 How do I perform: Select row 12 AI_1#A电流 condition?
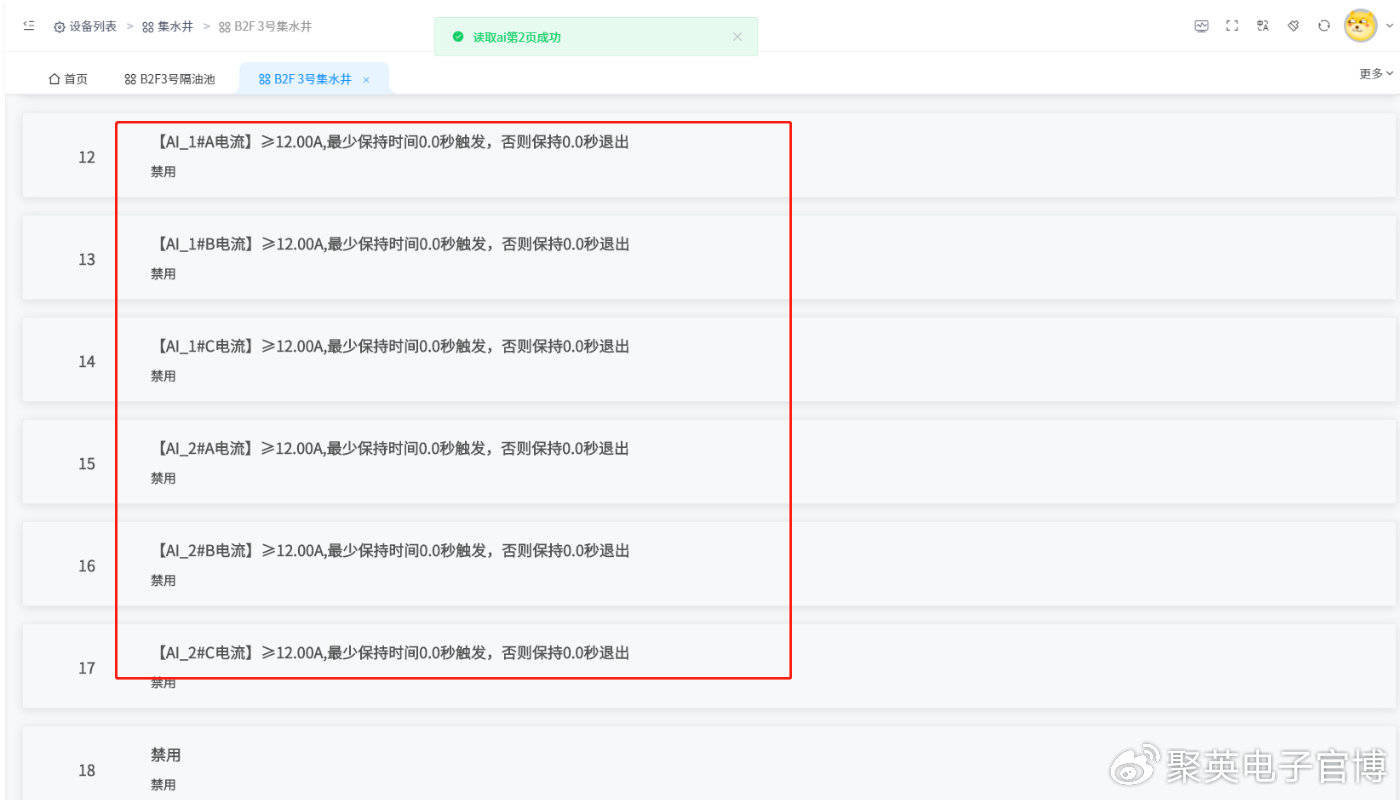(x=391, y=142)
